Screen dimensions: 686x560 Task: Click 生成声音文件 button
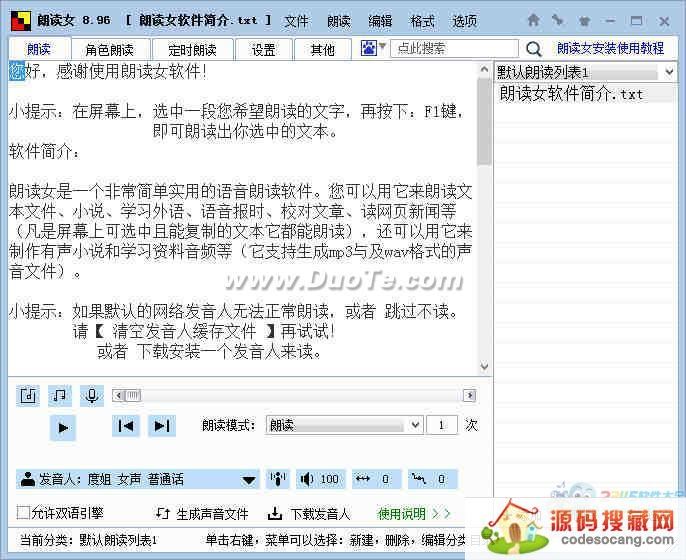(203, 514)
